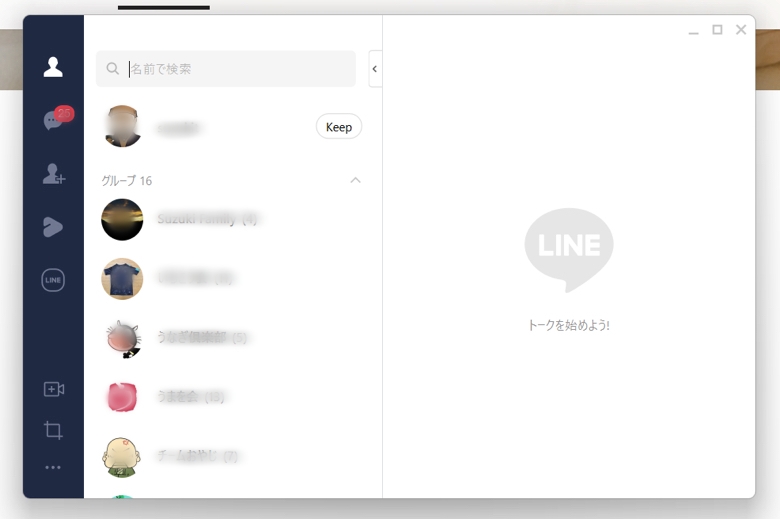Viewport: 780px width, 519px height.
Task: Click the Keep button
Action: 339,127
